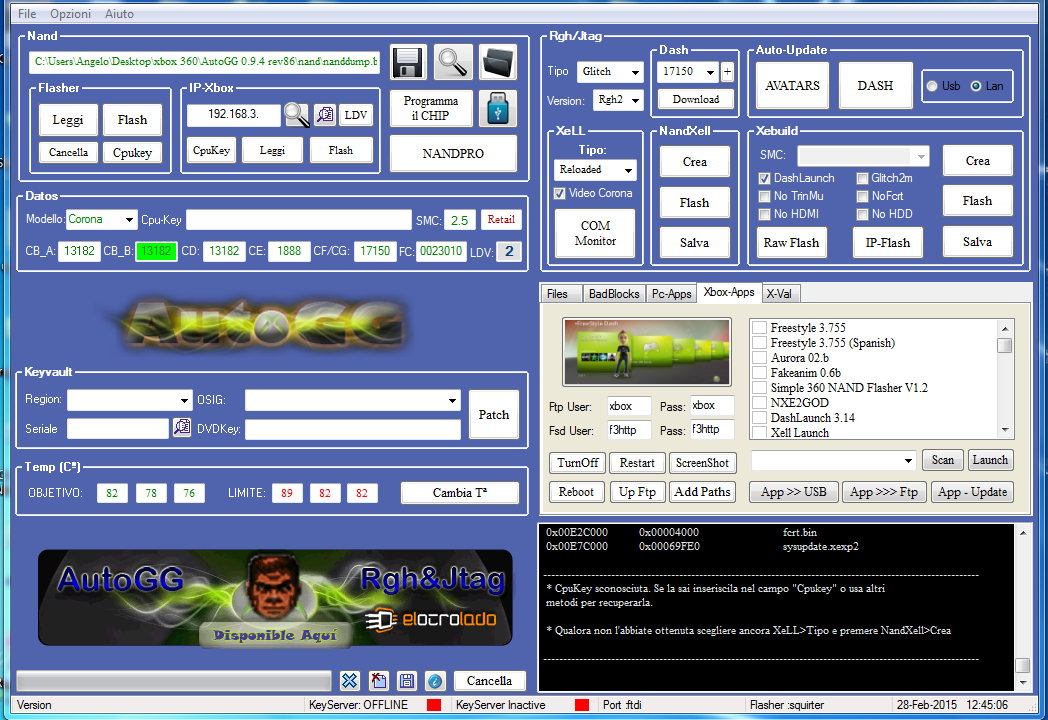This screenshot has width=1048, height=720.
Task: Open the Aiuto menu
Action: tap(119, 13)
